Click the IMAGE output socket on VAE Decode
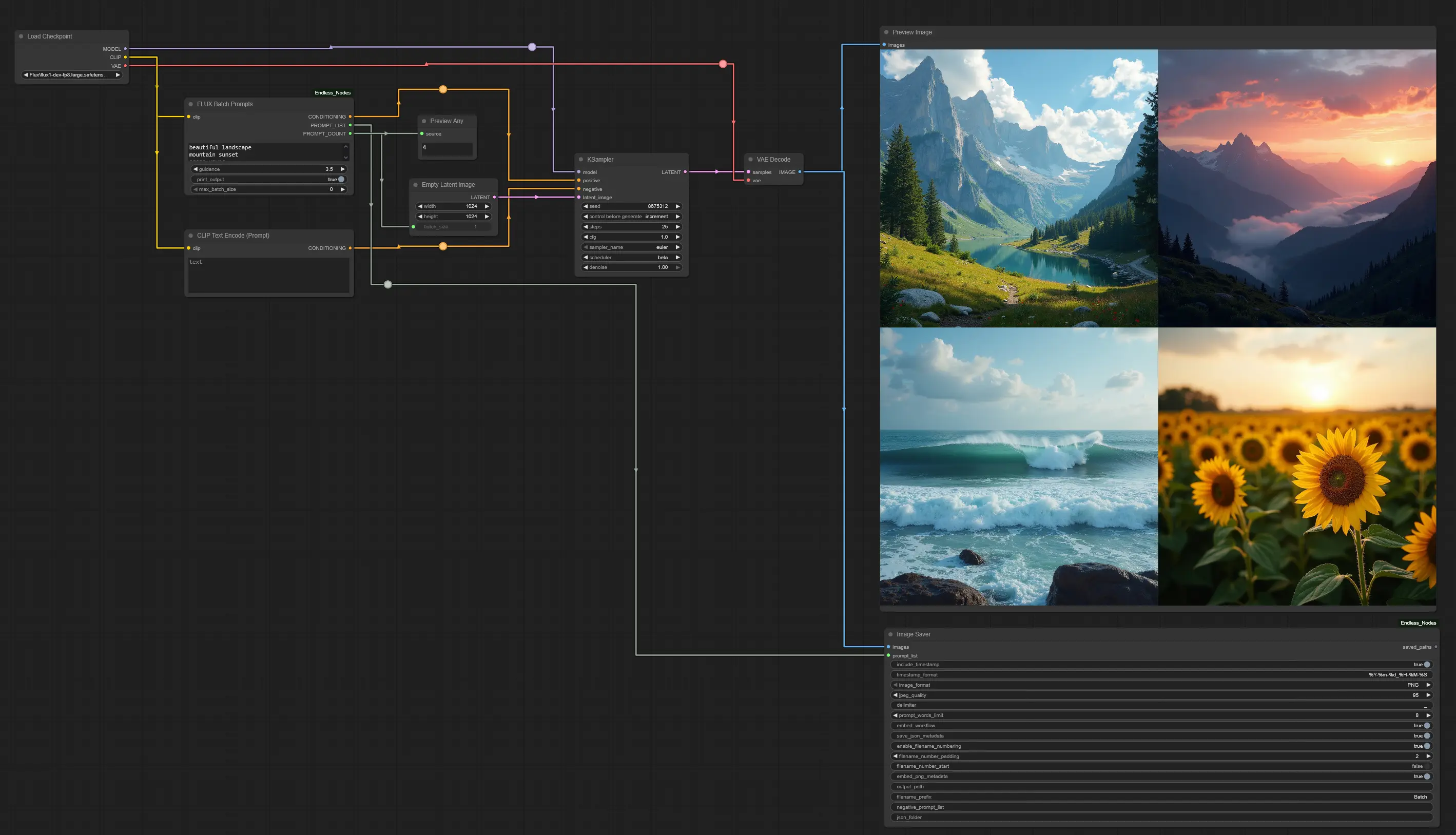 (x=800, y=172)
